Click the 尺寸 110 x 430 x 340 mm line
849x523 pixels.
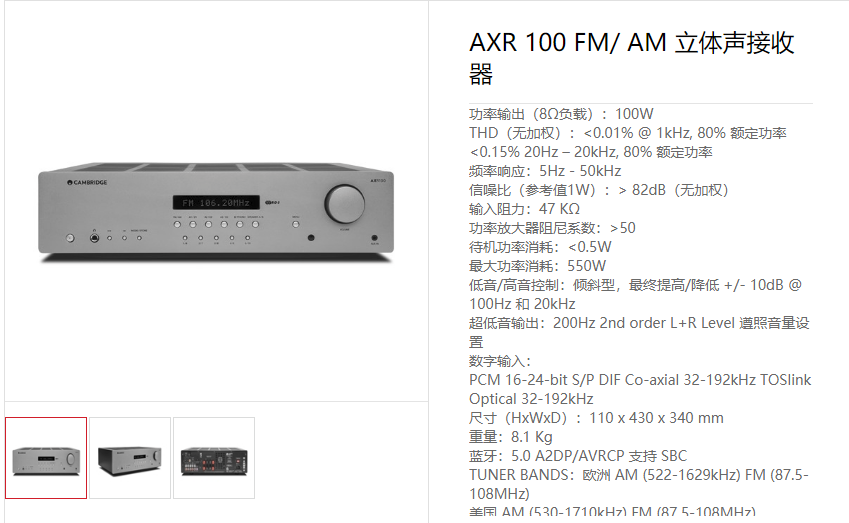[596, 418]
